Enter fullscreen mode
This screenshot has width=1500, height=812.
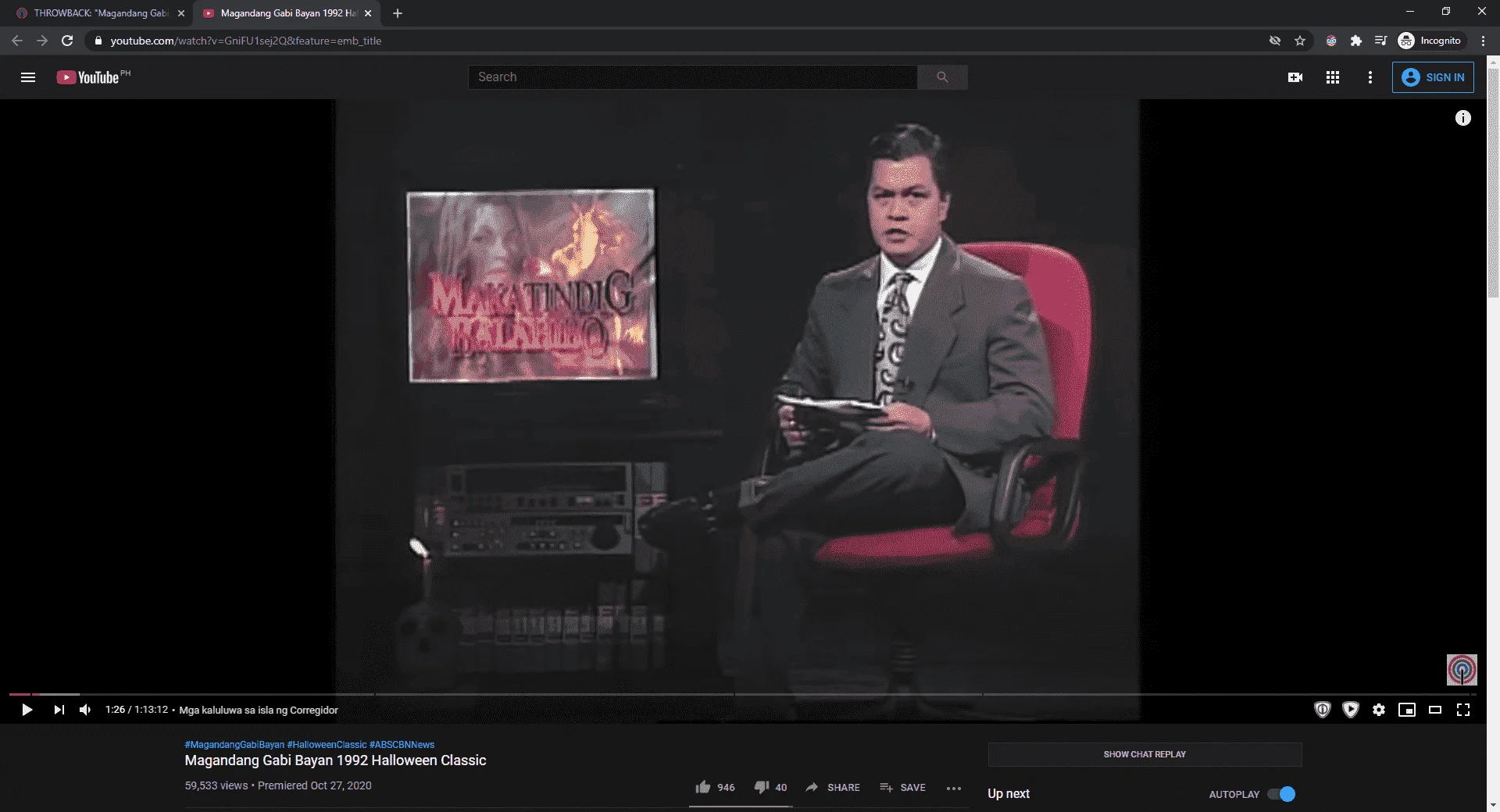tap(1463, 710)
